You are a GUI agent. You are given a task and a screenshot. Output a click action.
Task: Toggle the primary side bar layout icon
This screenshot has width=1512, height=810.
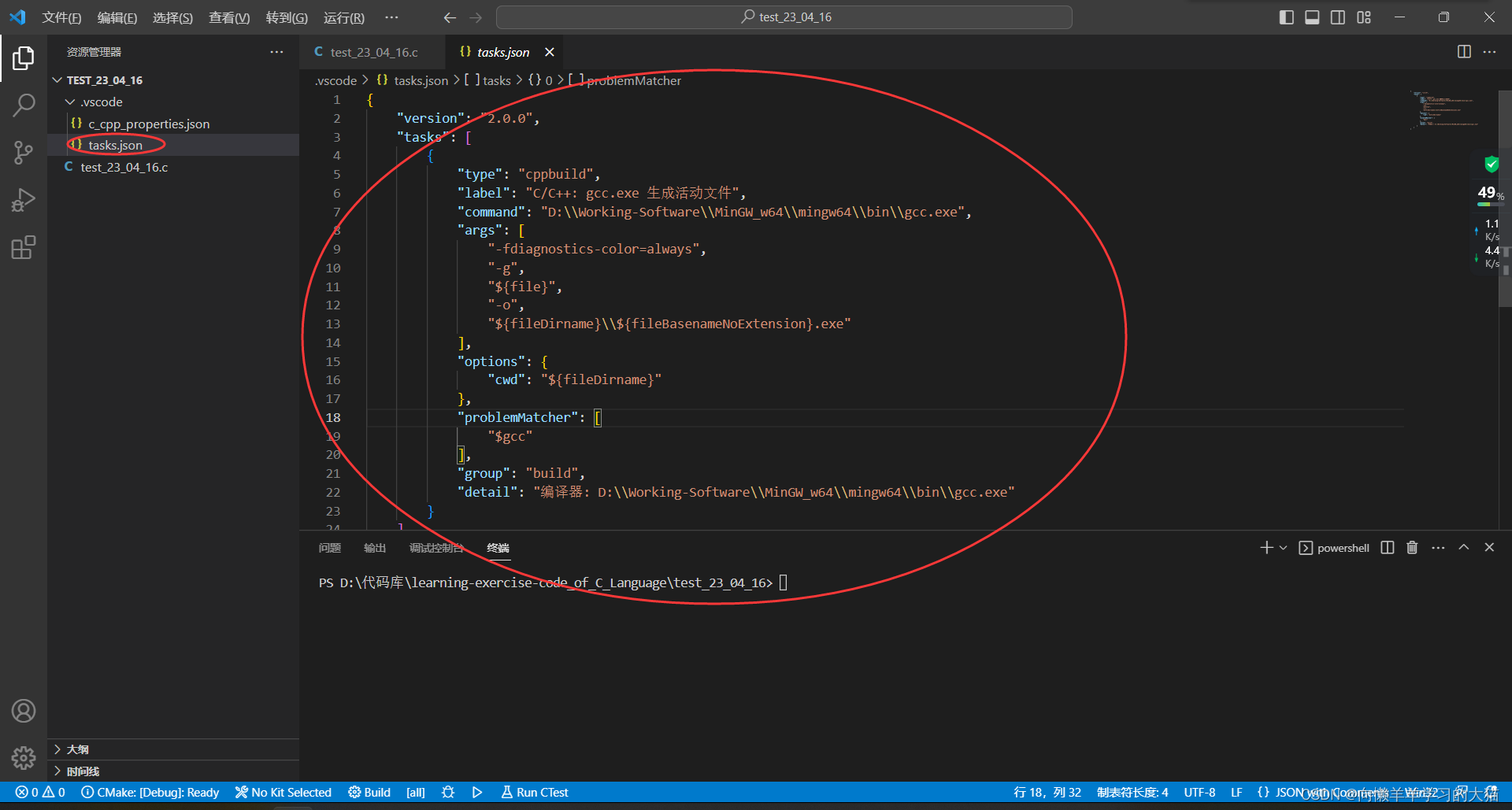click(1287, 17)
